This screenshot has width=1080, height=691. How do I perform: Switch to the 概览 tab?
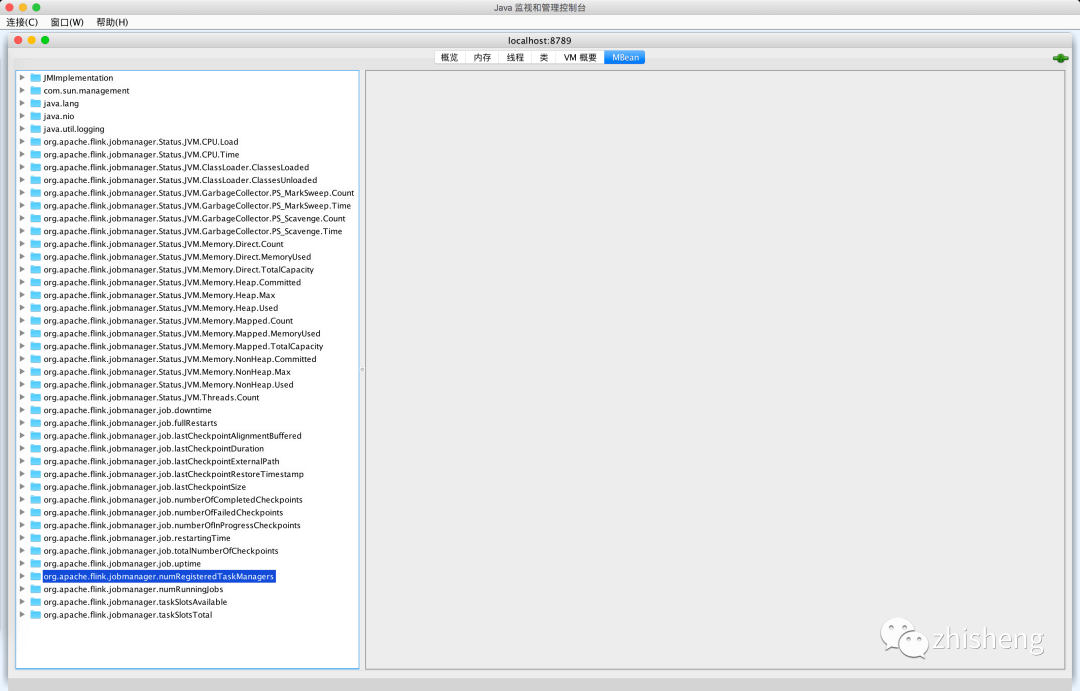[450, 58]
